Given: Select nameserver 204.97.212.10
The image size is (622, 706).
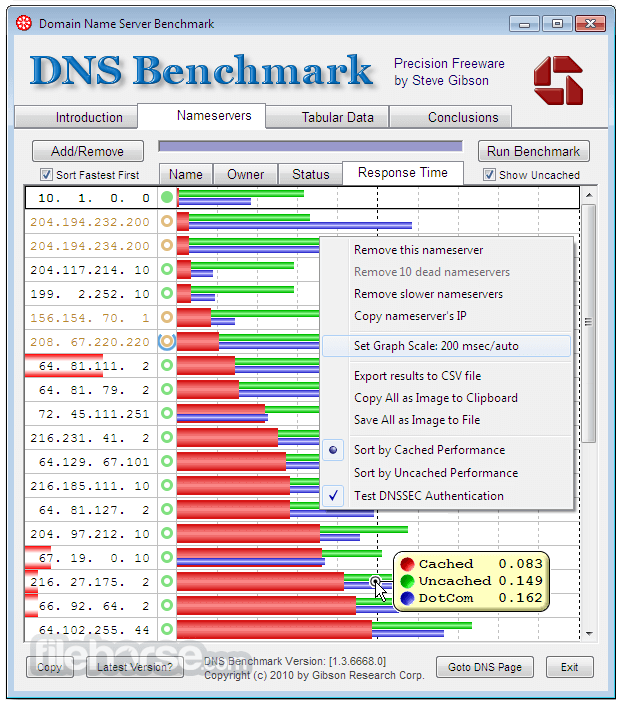Looking at the screenshot, I should (90, 534).
